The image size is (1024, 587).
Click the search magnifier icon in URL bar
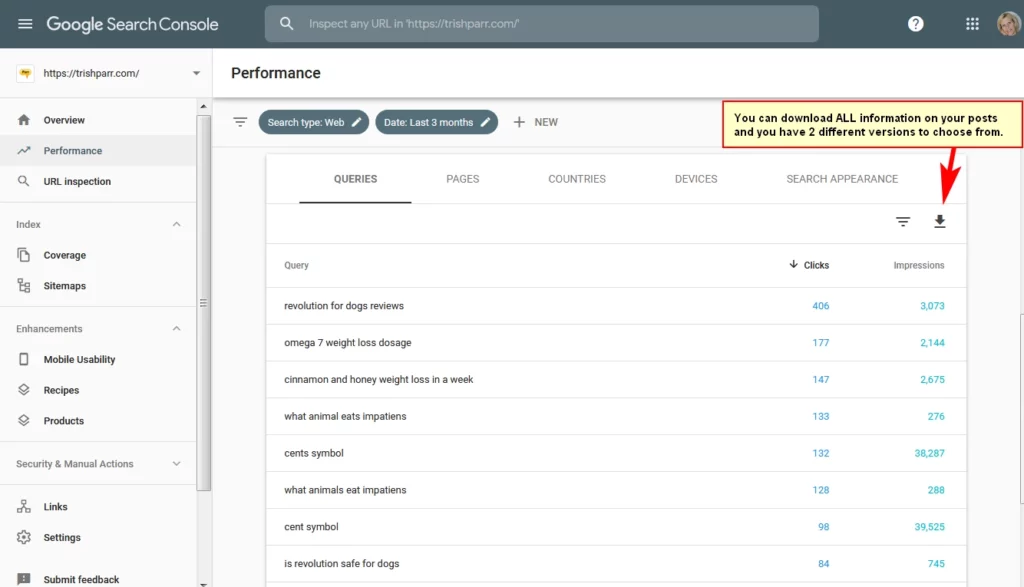pyautogui.click(x=286, y=24)
